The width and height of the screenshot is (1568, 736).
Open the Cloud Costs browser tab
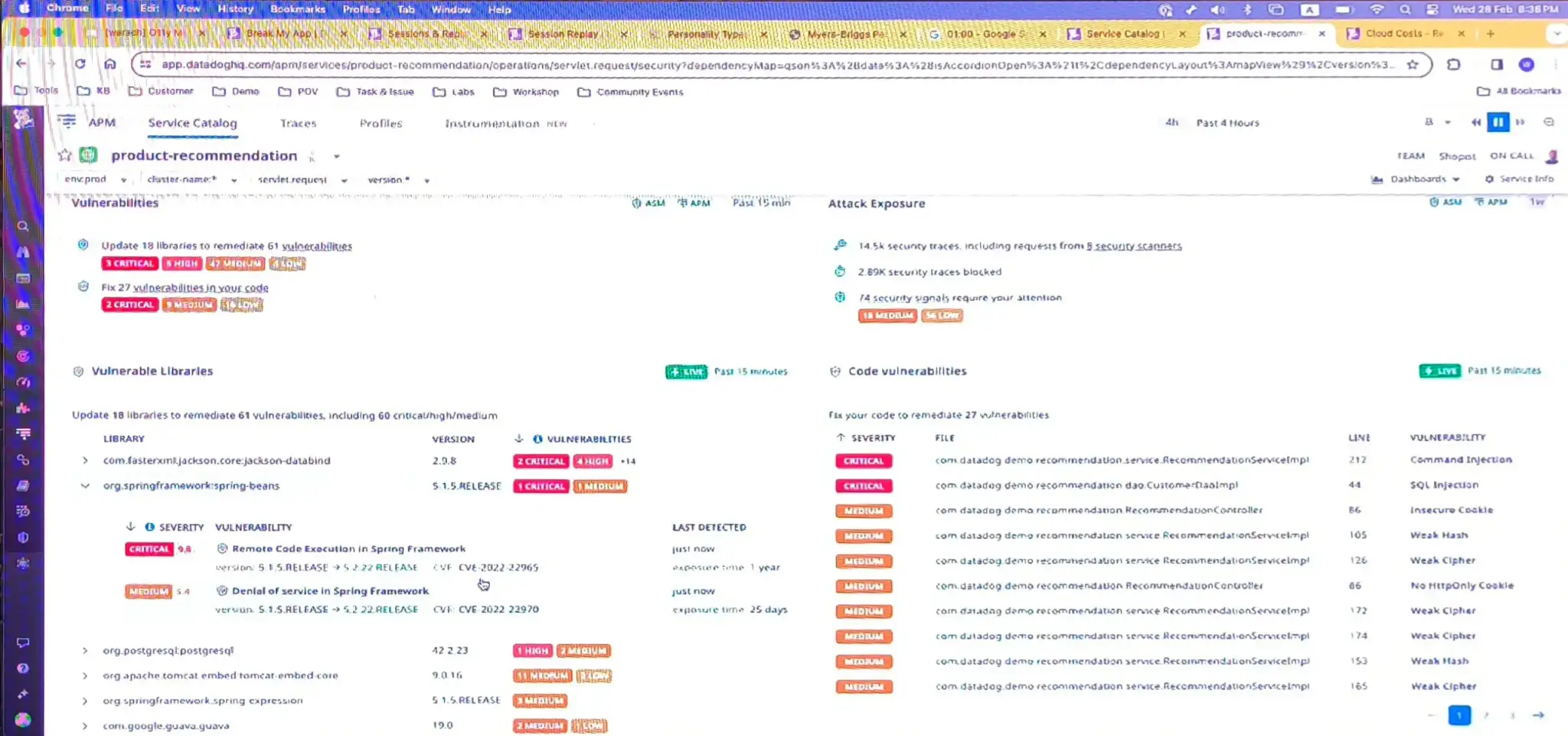(x=1404, y=34)
